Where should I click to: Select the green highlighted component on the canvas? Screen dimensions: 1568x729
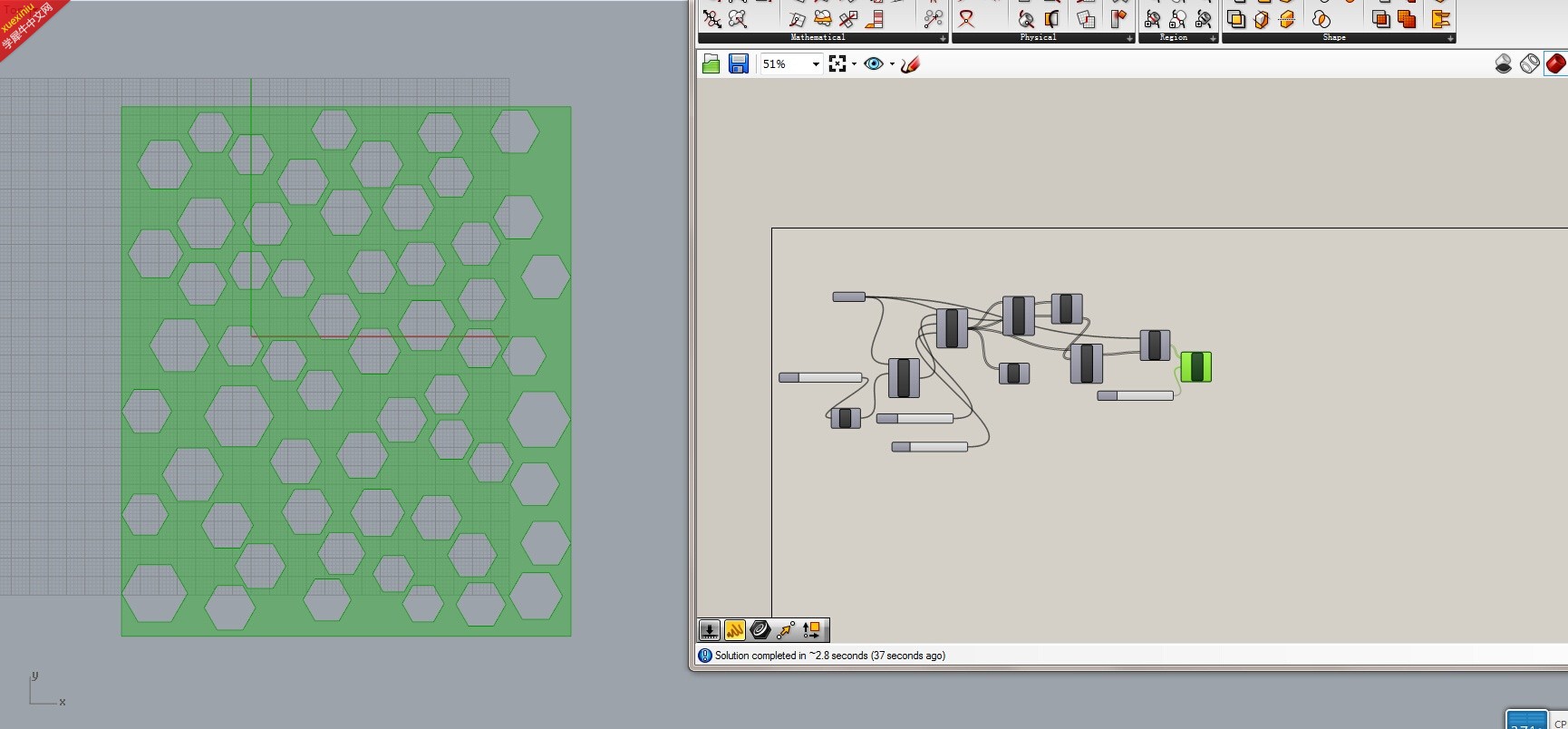1196,367
